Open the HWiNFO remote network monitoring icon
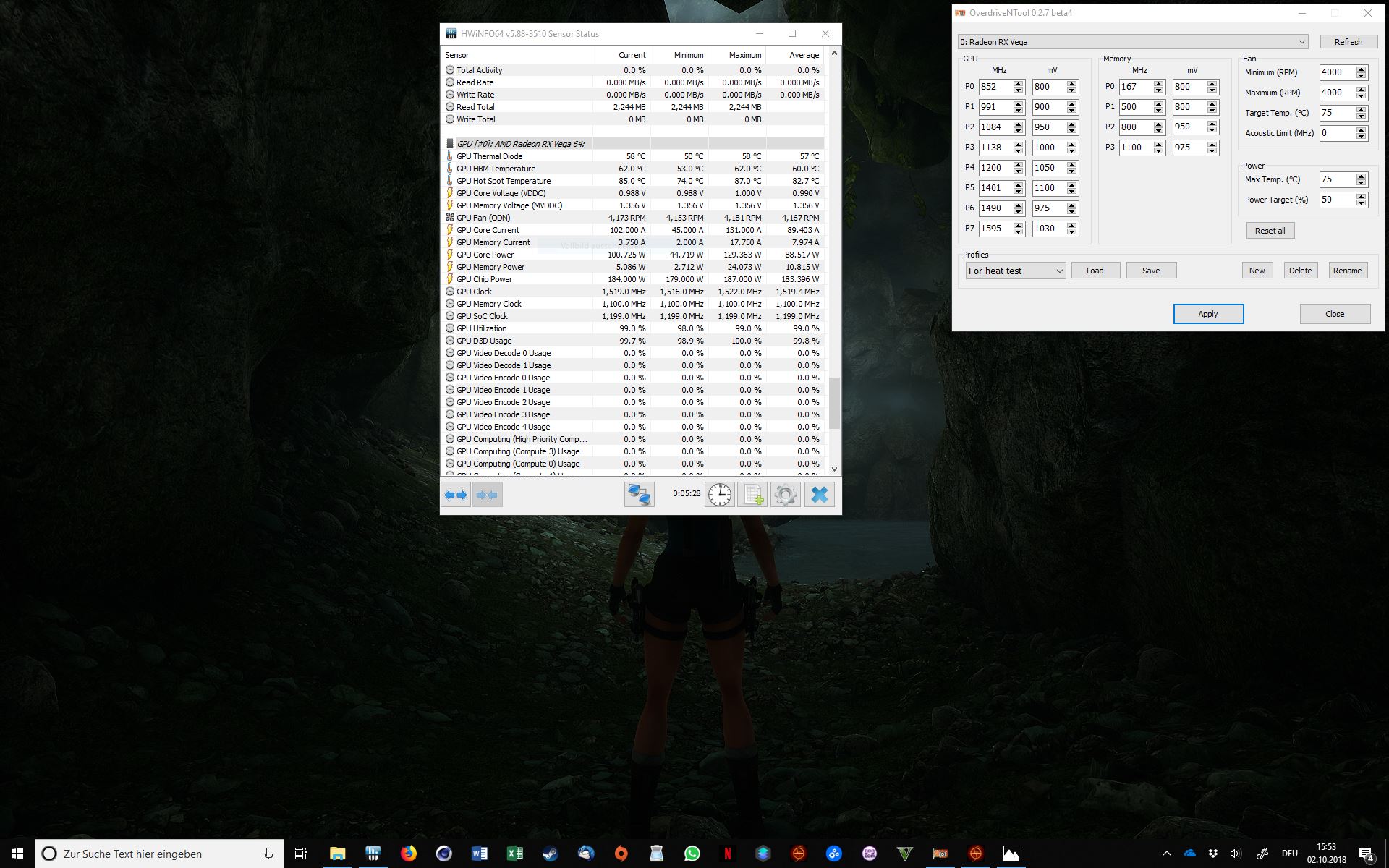Viewport: 1389px width, 868px height. [x=639, y=495]
